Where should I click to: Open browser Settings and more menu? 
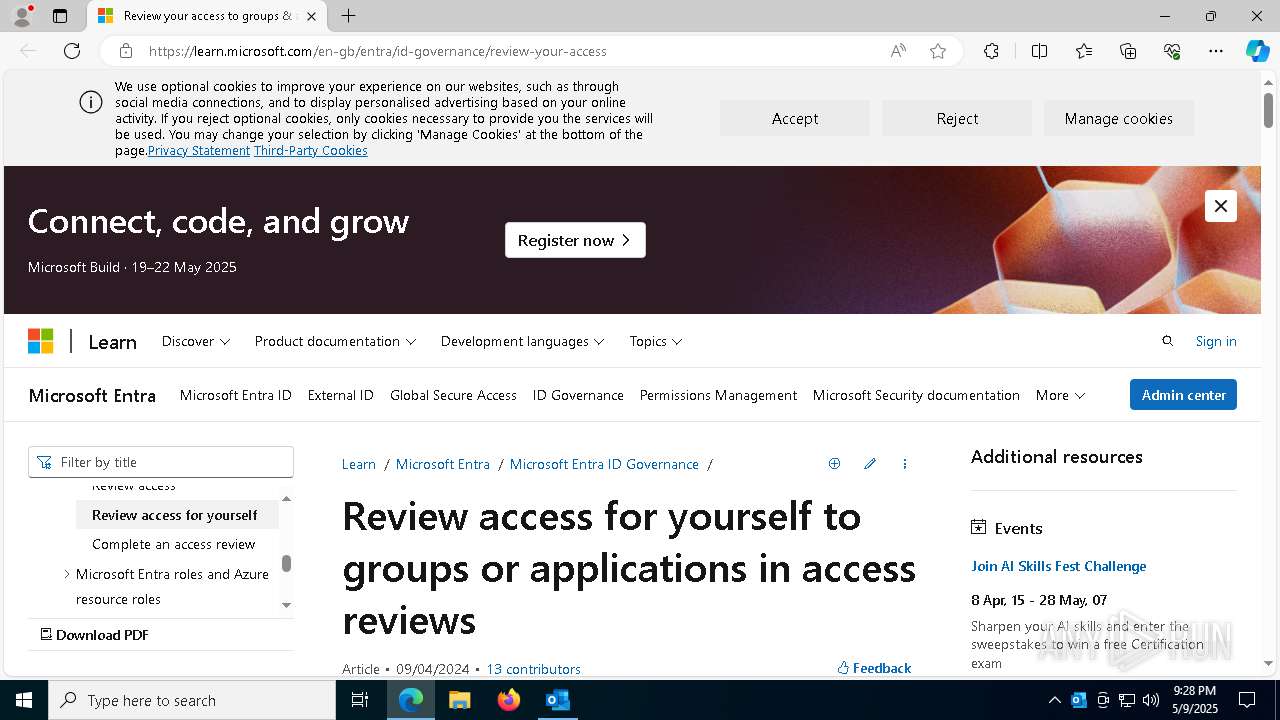[1216, 51]
